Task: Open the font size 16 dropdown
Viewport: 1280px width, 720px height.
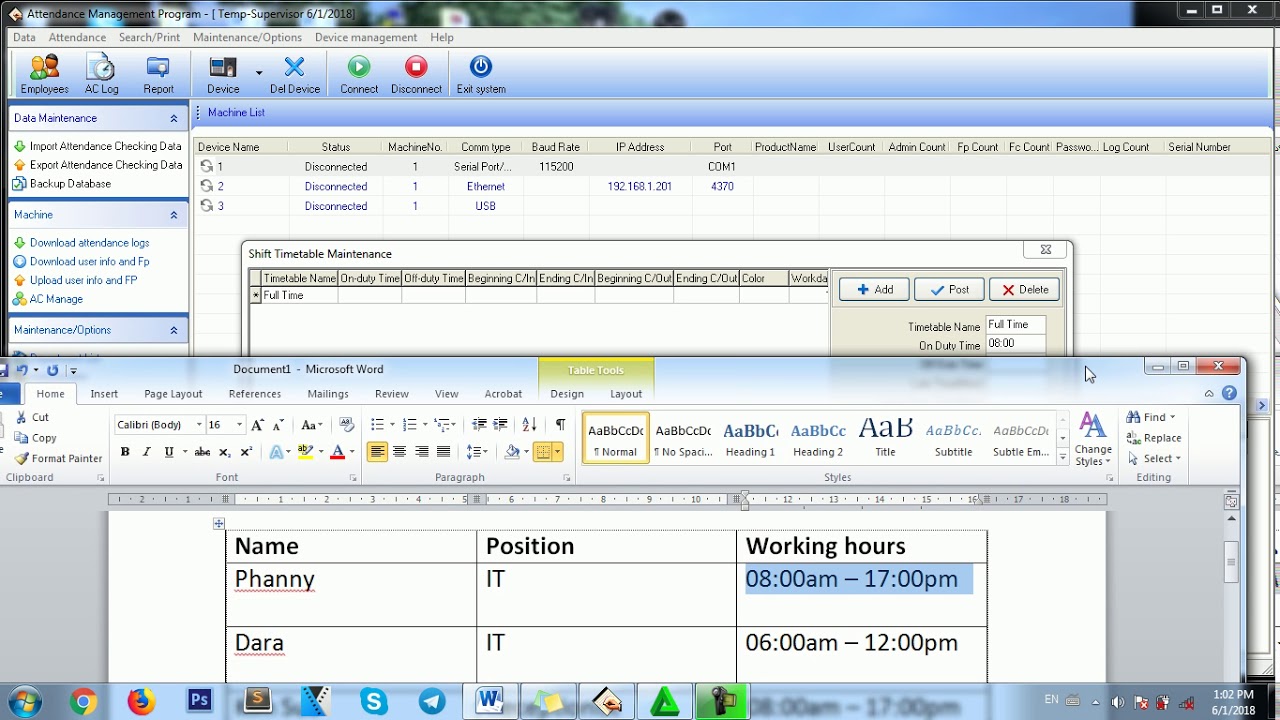Action: [238, 425]
